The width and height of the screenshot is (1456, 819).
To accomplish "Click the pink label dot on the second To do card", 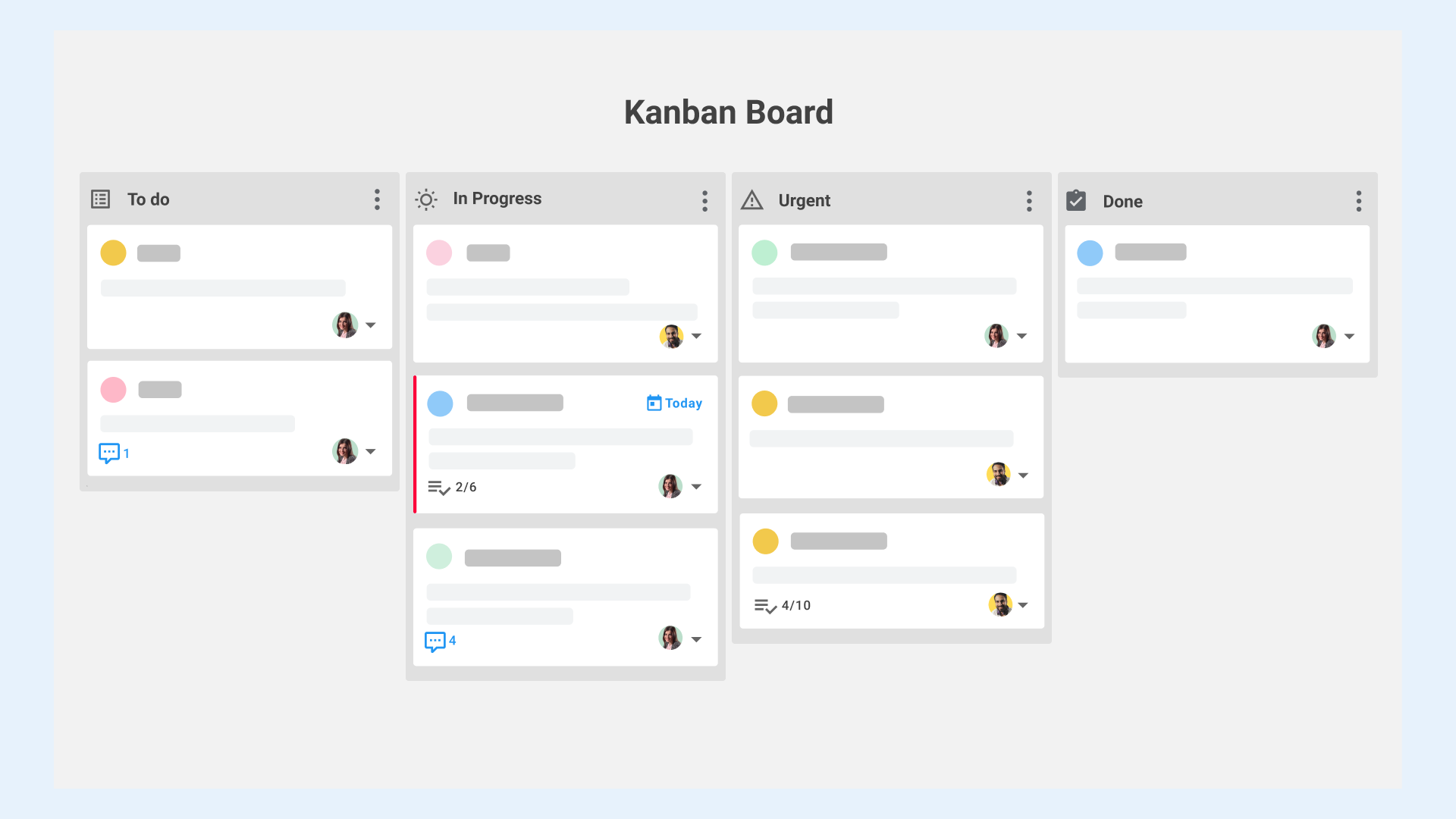I will click(x=113, y=389).
